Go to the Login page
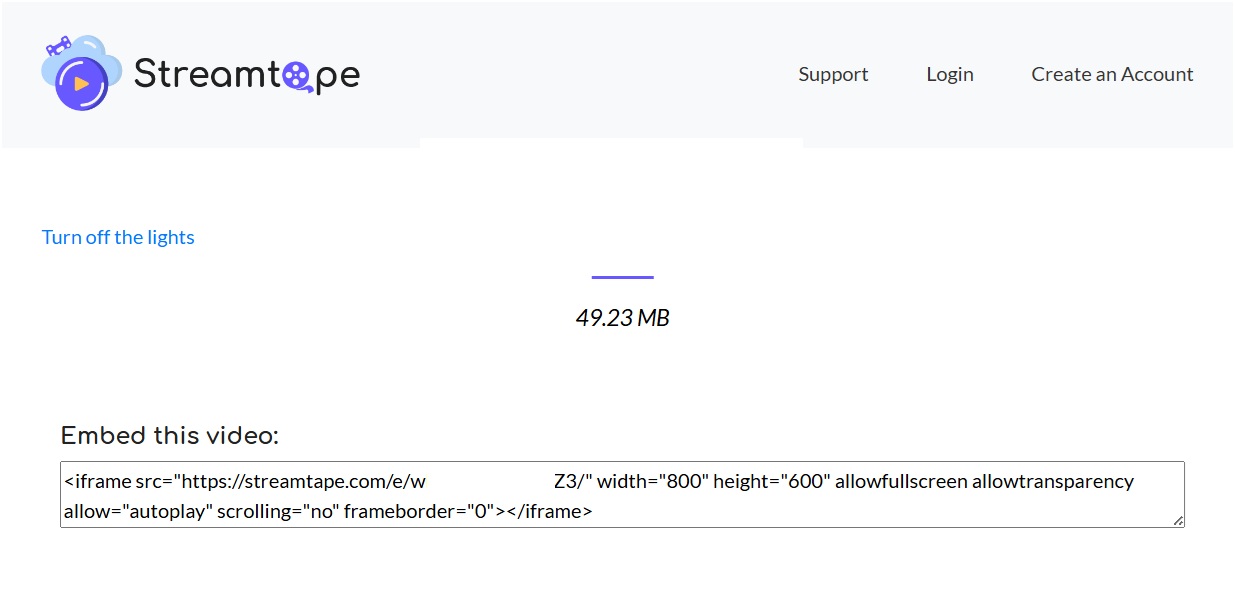 [x=949, y=74]
